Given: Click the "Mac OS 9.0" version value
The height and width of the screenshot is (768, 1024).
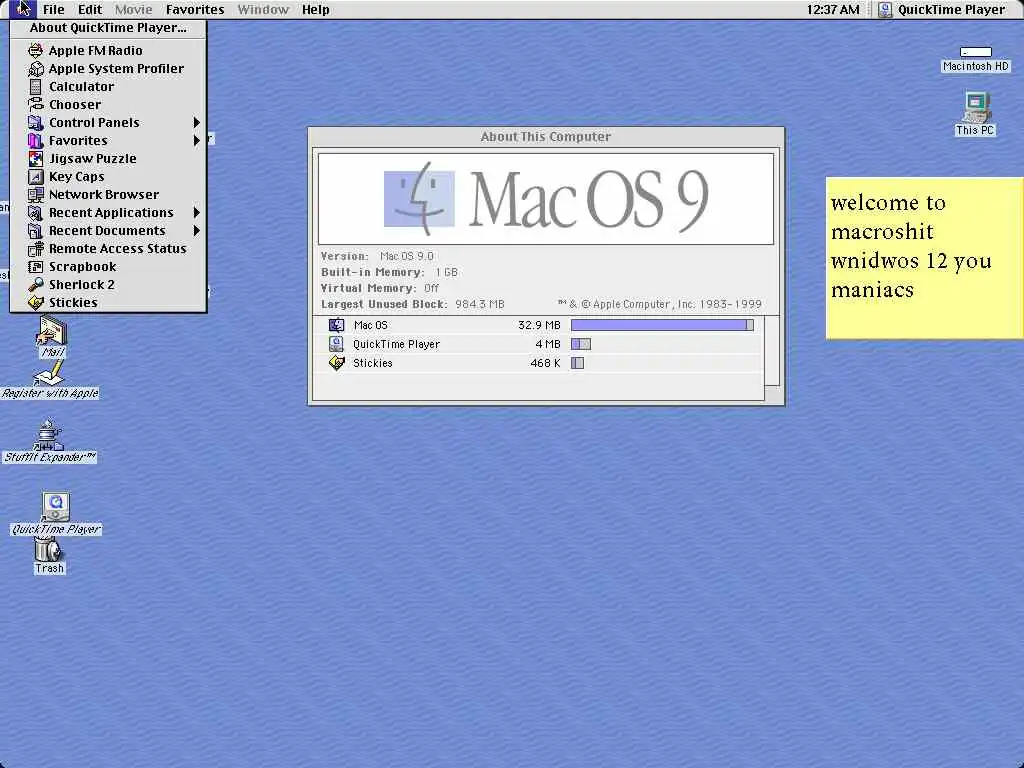Looking at the screenshot, I should 407,256.
